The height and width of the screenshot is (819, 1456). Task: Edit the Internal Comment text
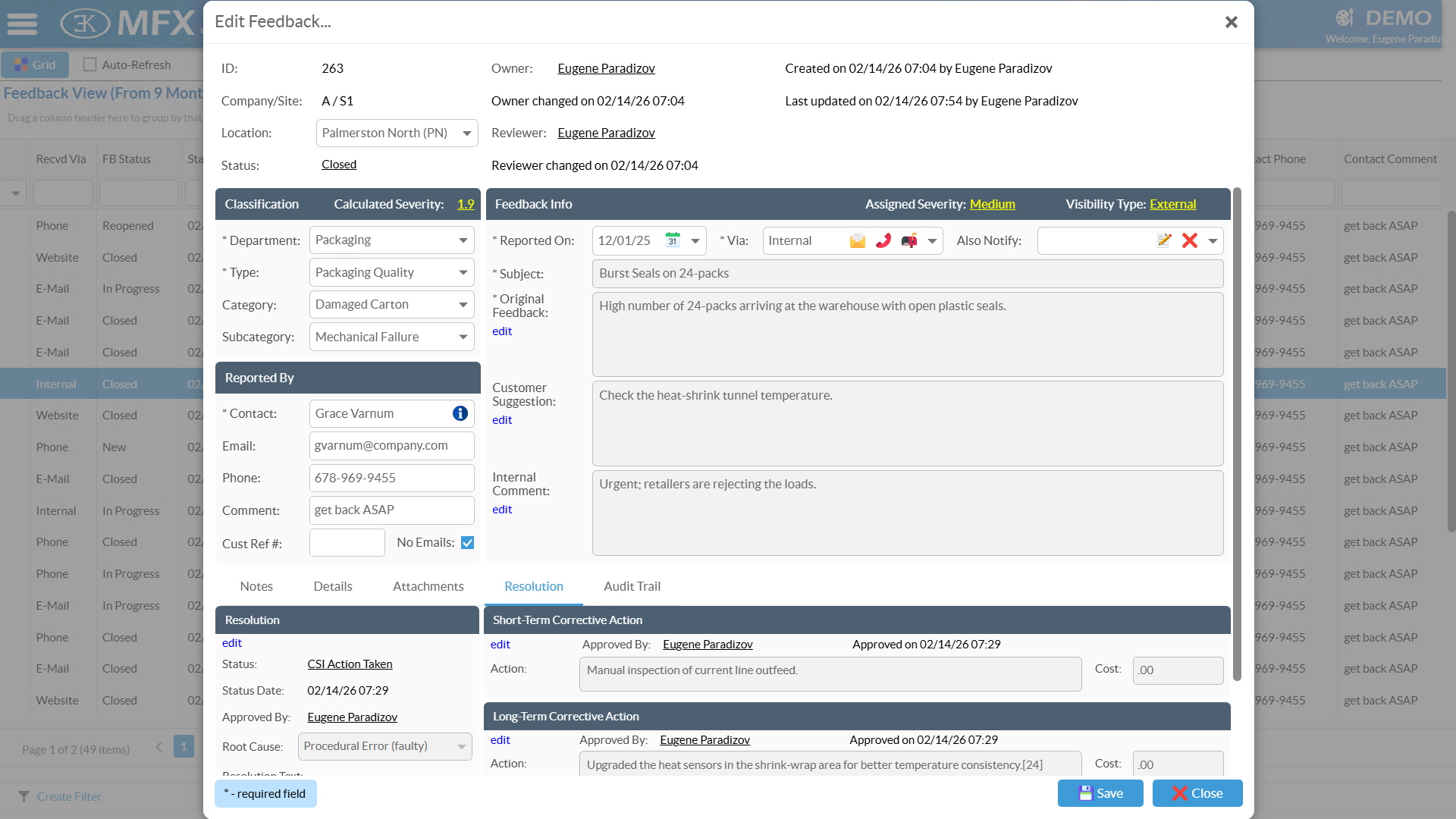(502, 510)
